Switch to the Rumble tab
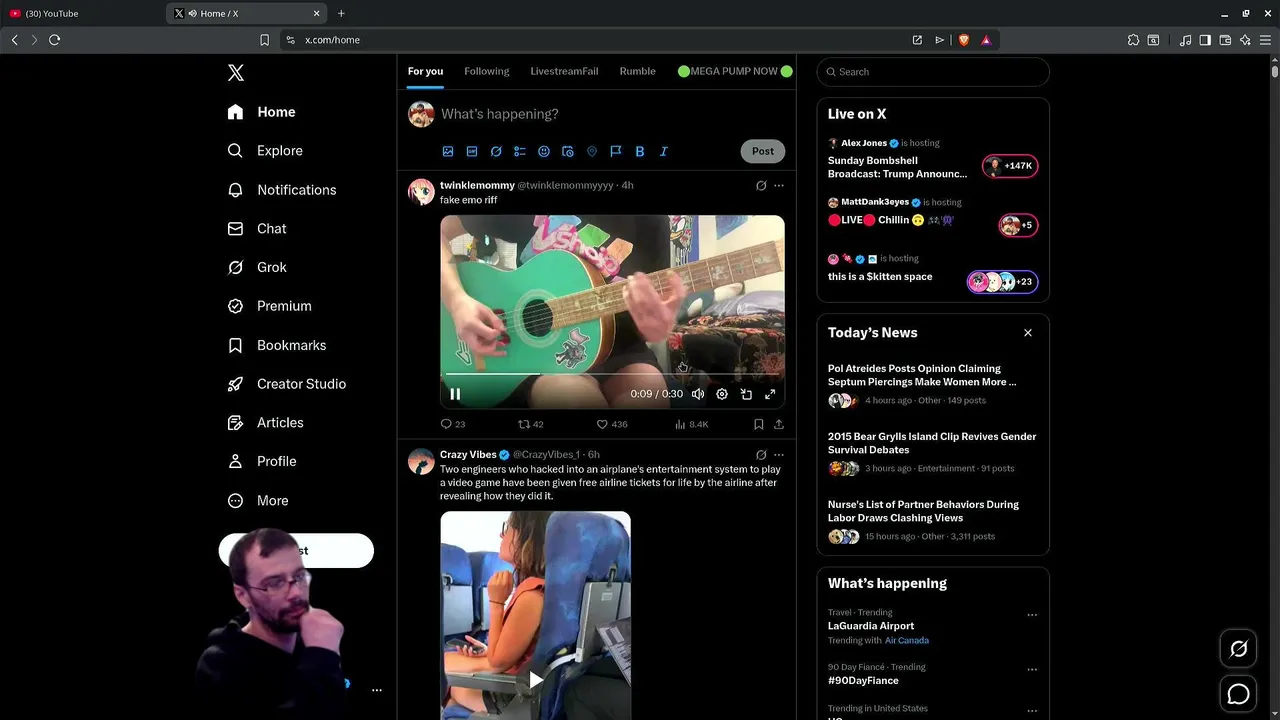This screenshot has height=720, width=1280. tap(637, 71)
